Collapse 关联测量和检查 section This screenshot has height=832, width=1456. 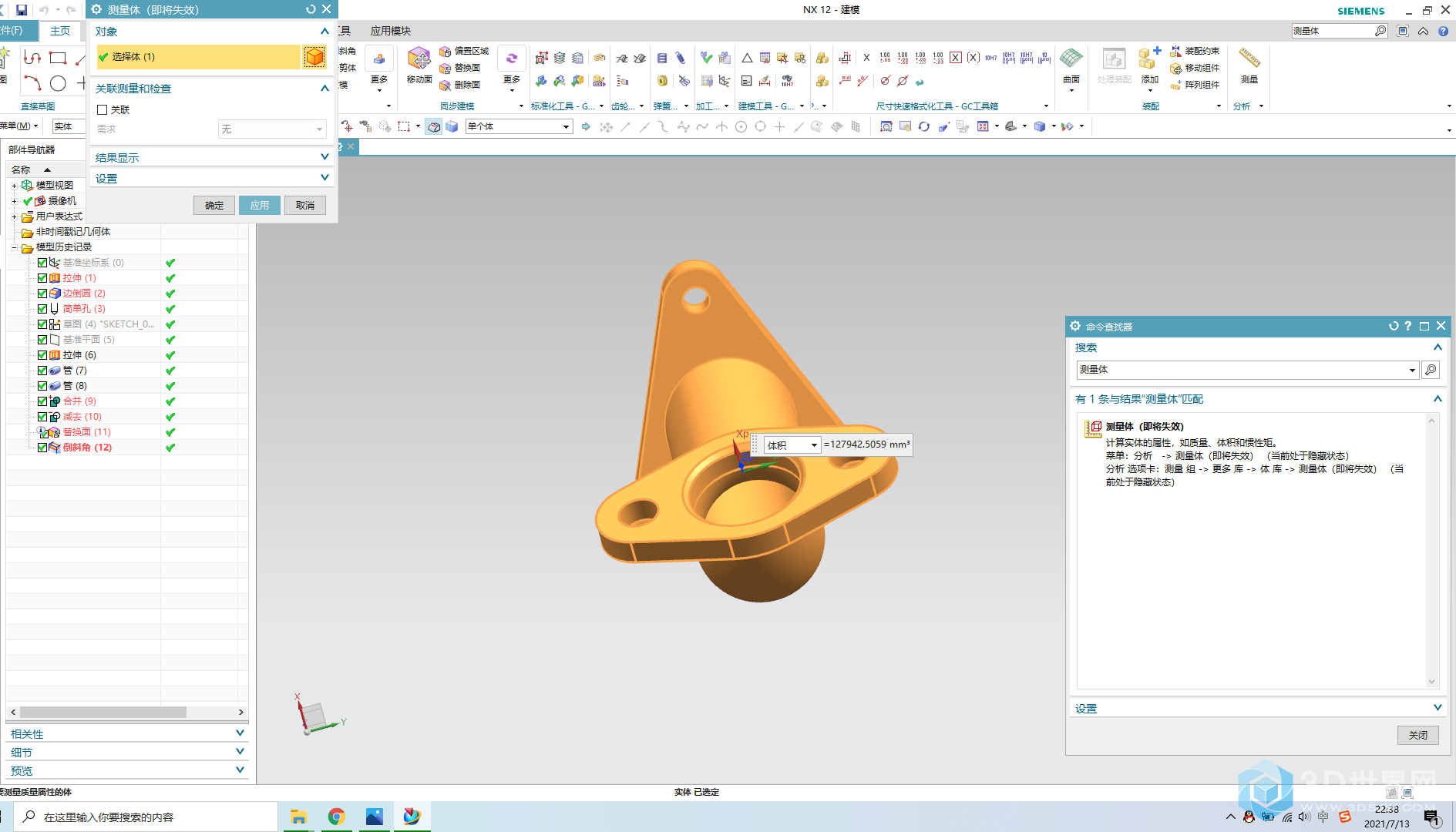point(324,89)
